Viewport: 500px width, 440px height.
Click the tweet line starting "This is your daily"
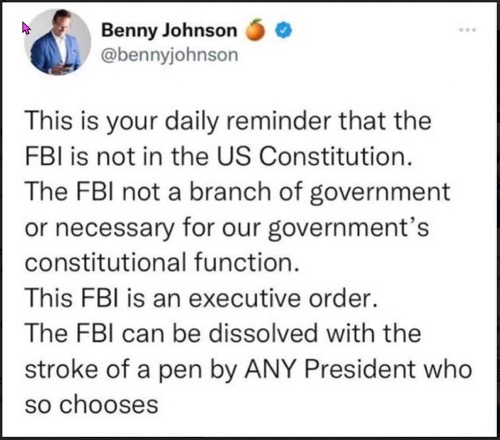[x=228, y=121]
